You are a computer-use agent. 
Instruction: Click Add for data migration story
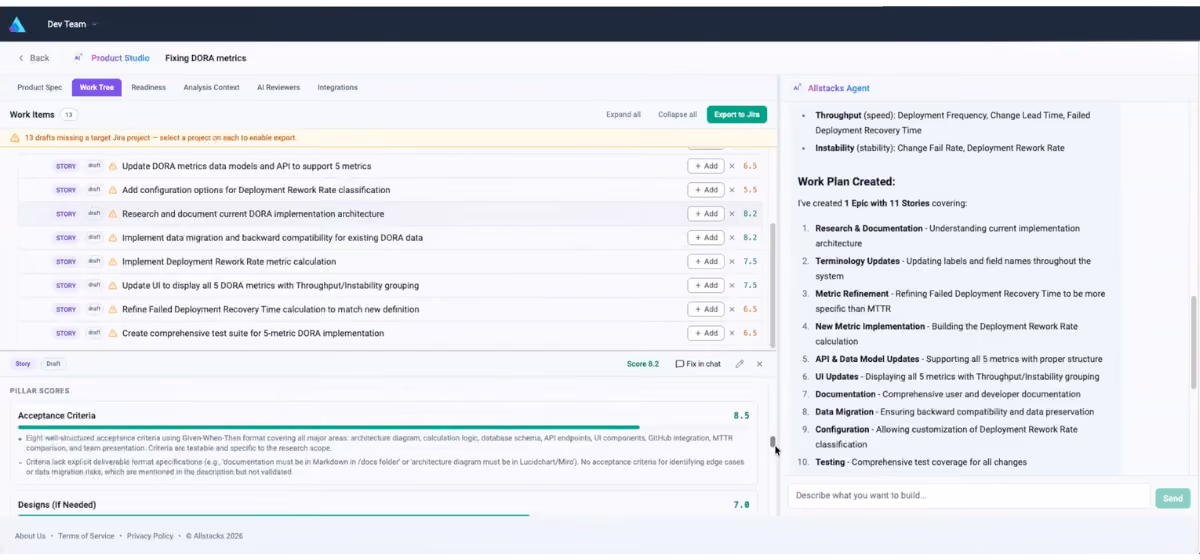pyautogui.click(x=705, y=238)
